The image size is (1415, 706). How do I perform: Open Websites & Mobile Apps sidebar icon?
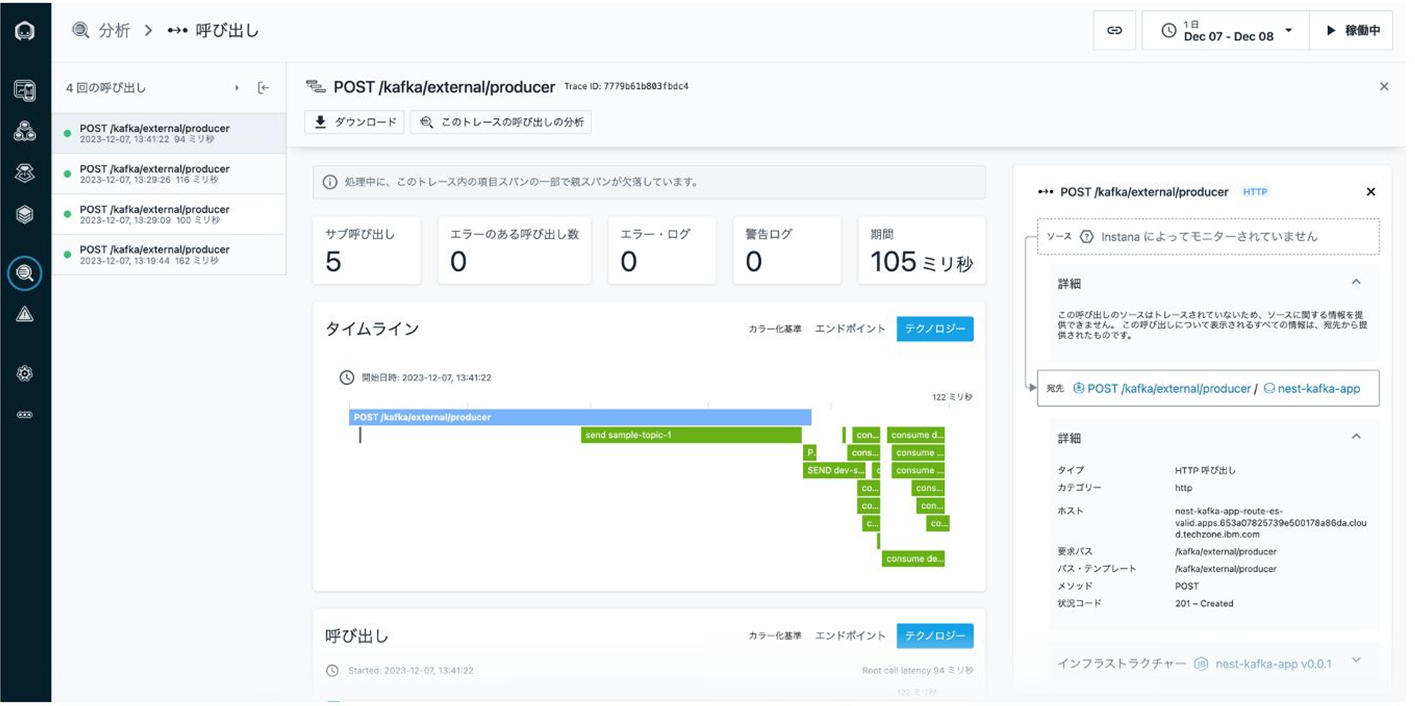(x=25, y=90)
